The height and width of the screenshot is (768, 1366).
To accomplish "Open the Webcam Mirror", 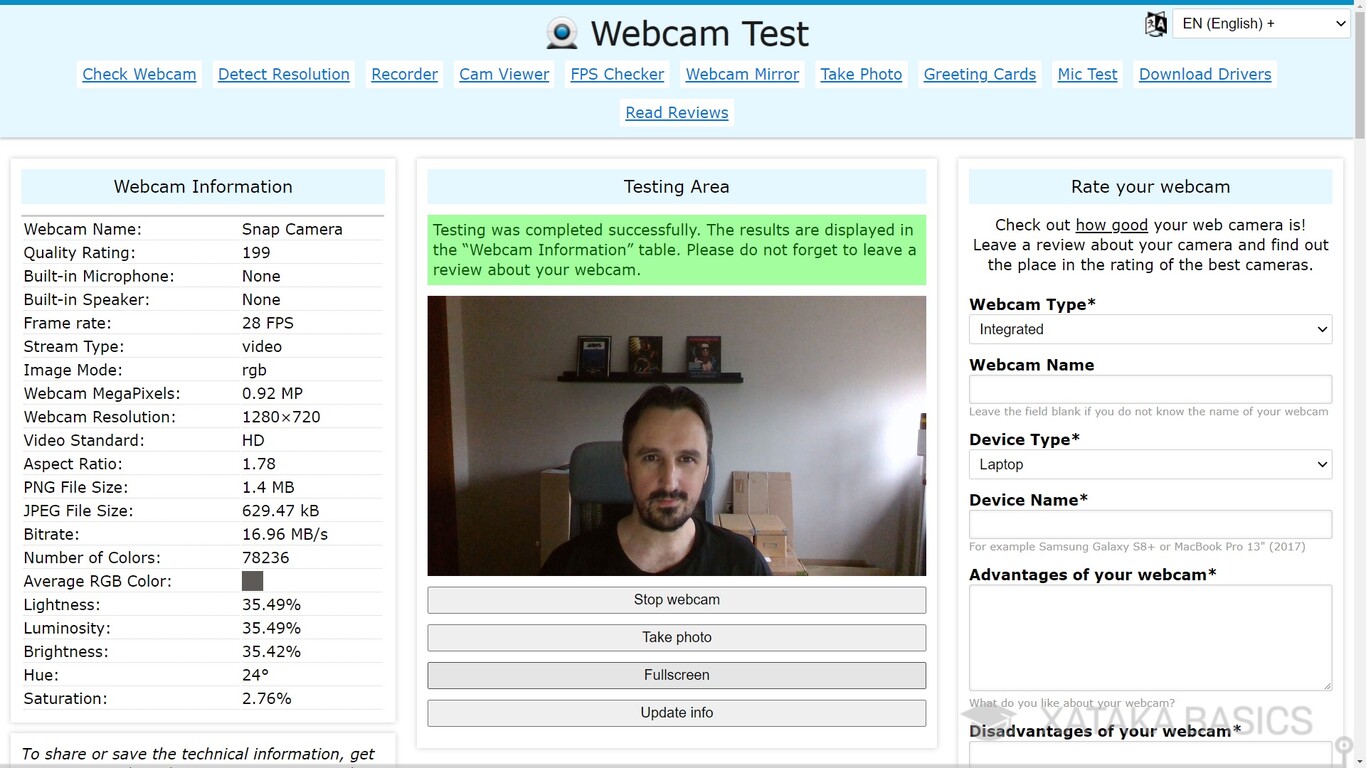I will point(741,74).
